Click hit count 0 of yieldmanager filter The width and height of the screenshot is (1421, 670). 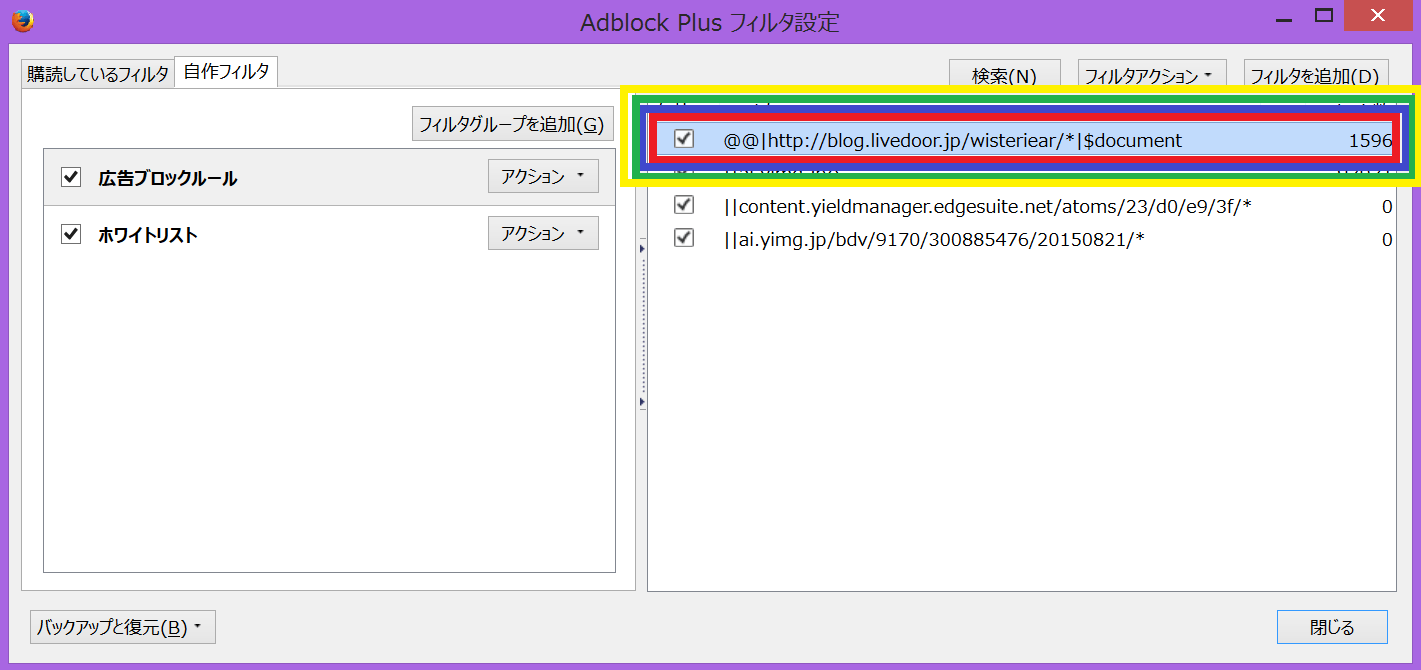coord(1387,207)
